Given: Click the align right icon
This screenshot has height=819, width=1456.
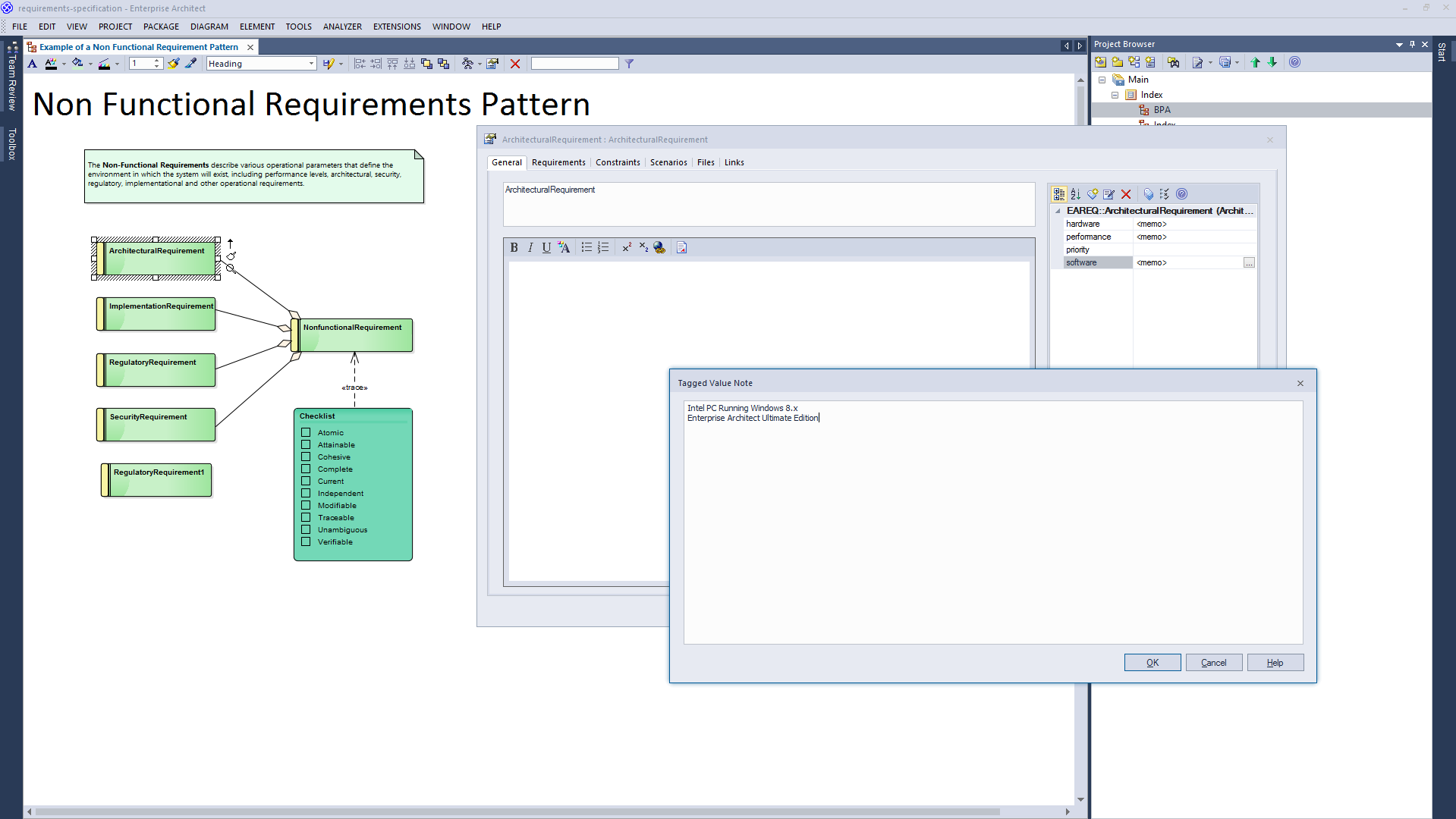Looking at the screenshot, I should pyautogui.click(x=376, y=64).
